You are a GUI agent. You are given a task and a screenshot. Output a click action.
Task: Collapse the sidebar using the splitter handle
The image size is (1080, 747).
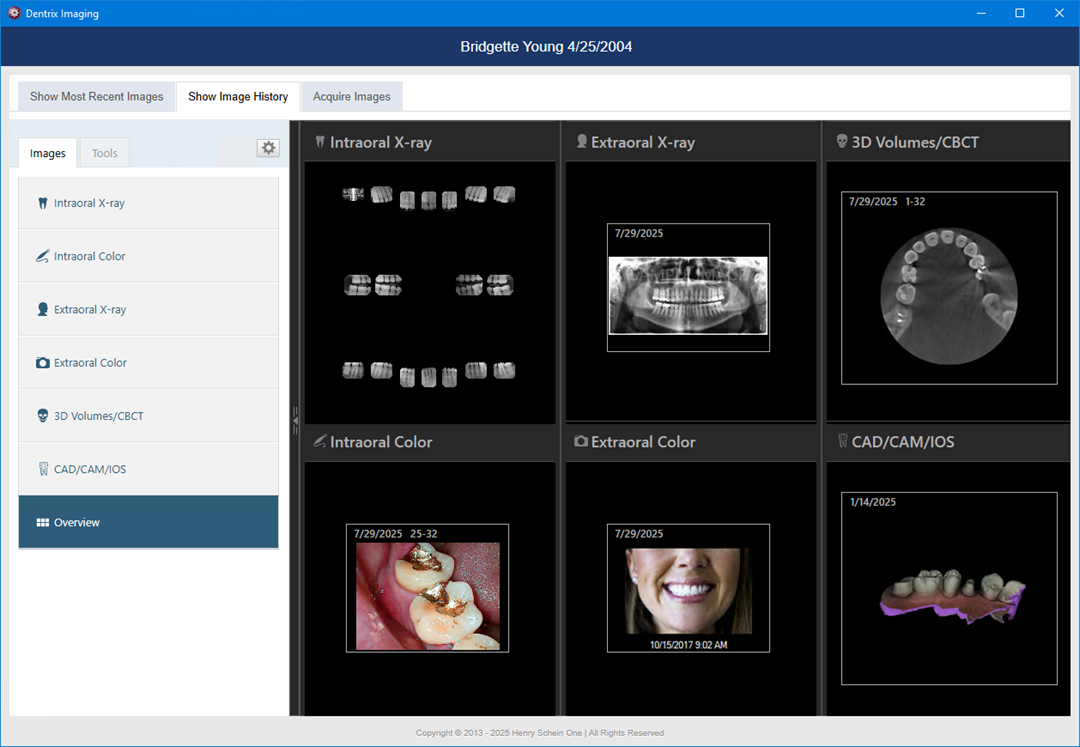tap(295, 419)
